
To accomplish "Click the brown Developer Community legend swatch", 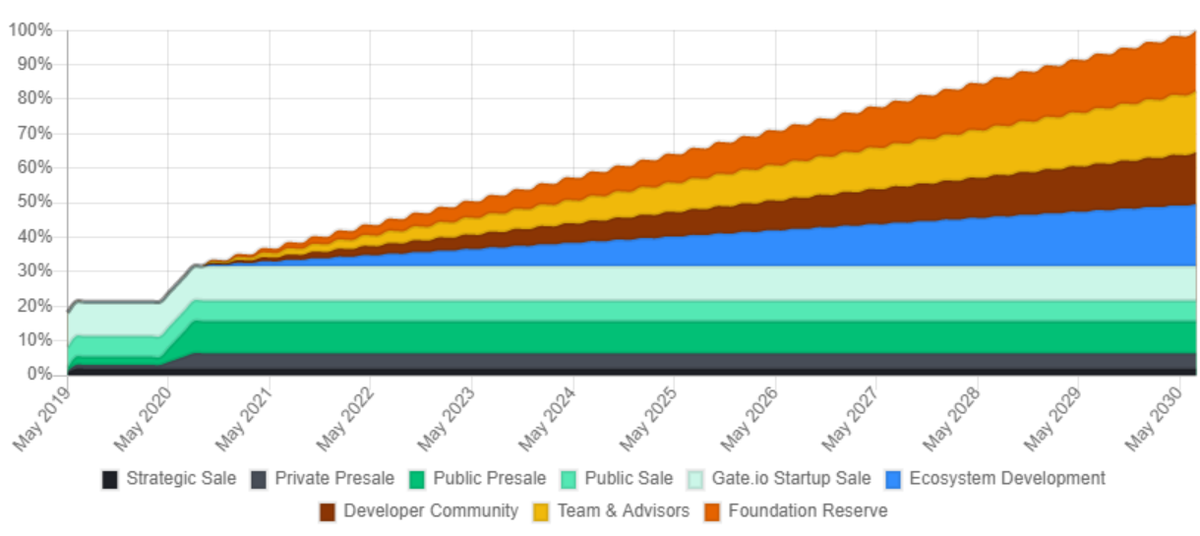I will [327, 511].
